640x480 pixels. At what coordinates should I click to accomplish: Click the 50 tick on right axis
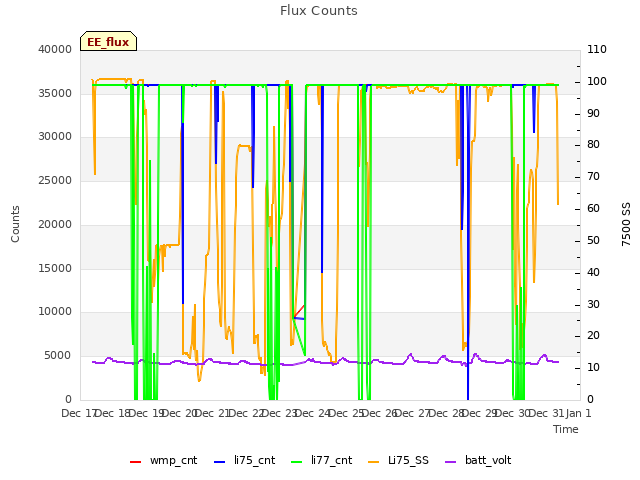point(593,240)
